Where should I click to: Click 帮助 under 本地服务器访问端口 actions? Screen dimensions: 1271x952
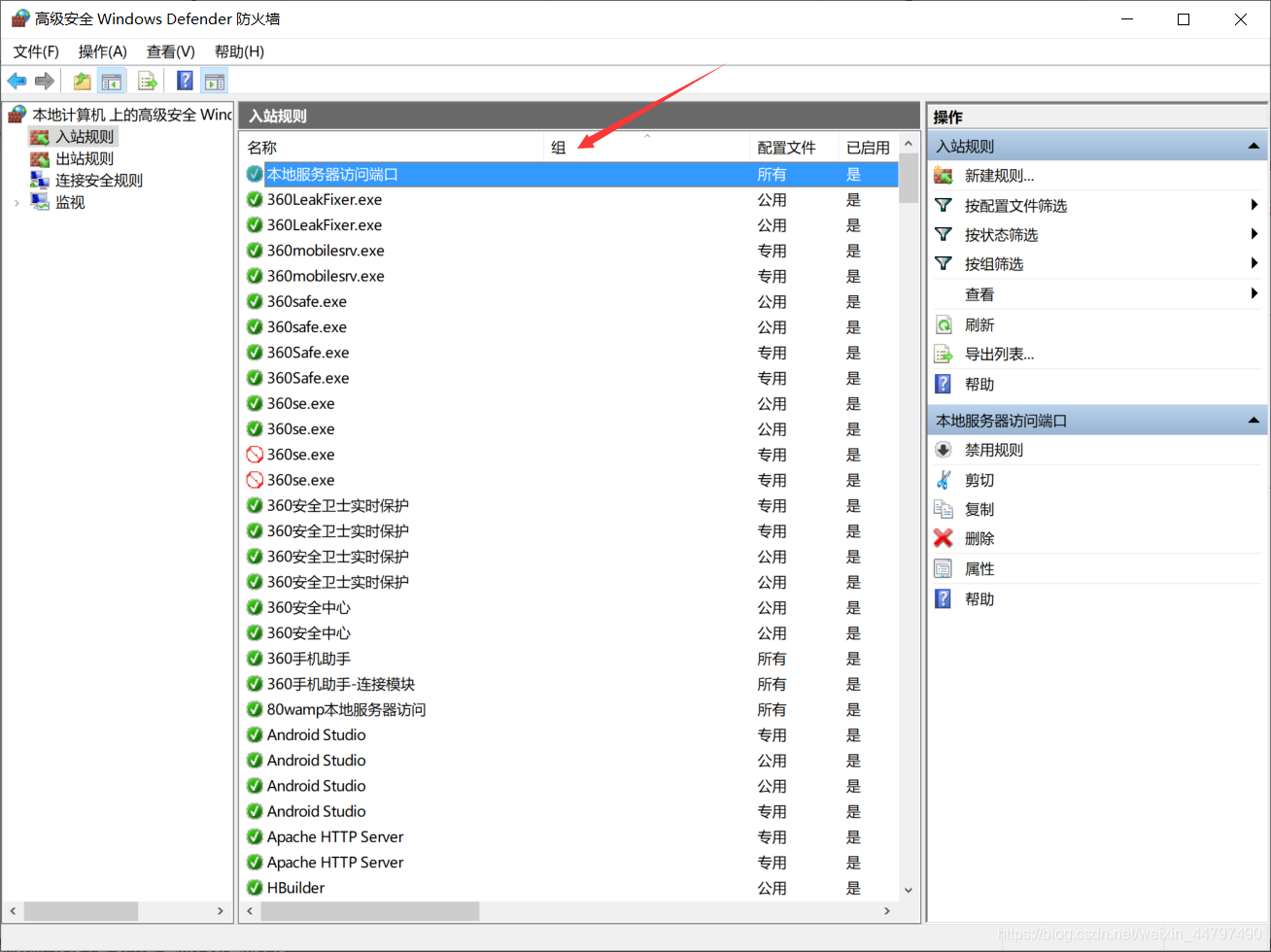(979, 599)
